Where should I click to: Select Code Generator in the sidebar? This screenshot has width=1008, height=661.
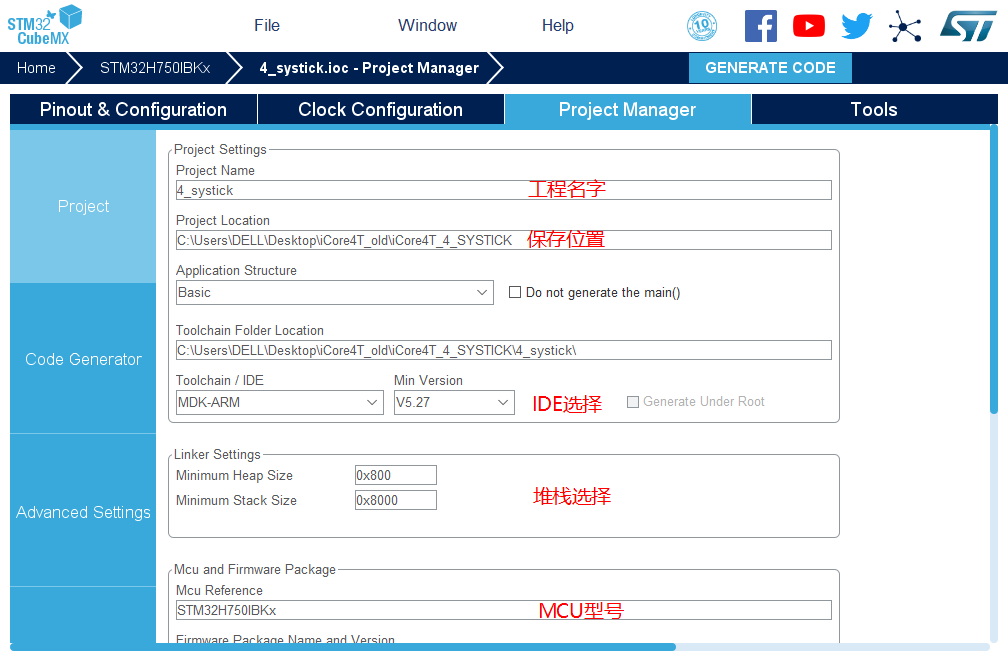pos(83,359)
